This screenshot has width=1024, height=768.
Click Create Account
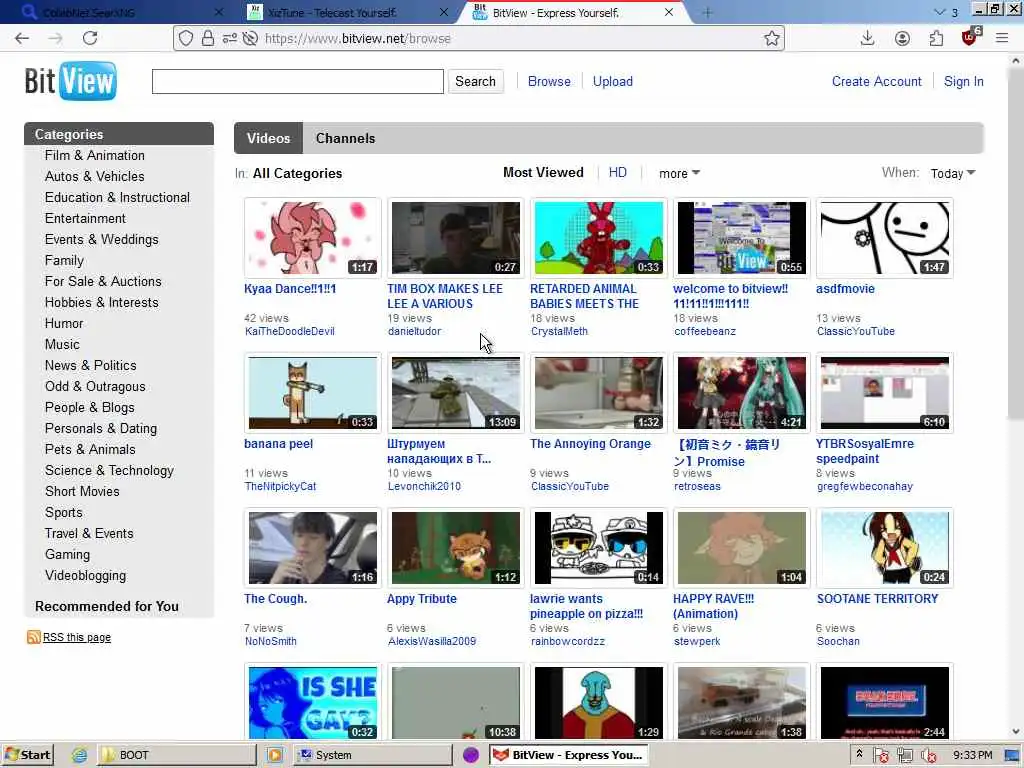[x=876, y=81]
